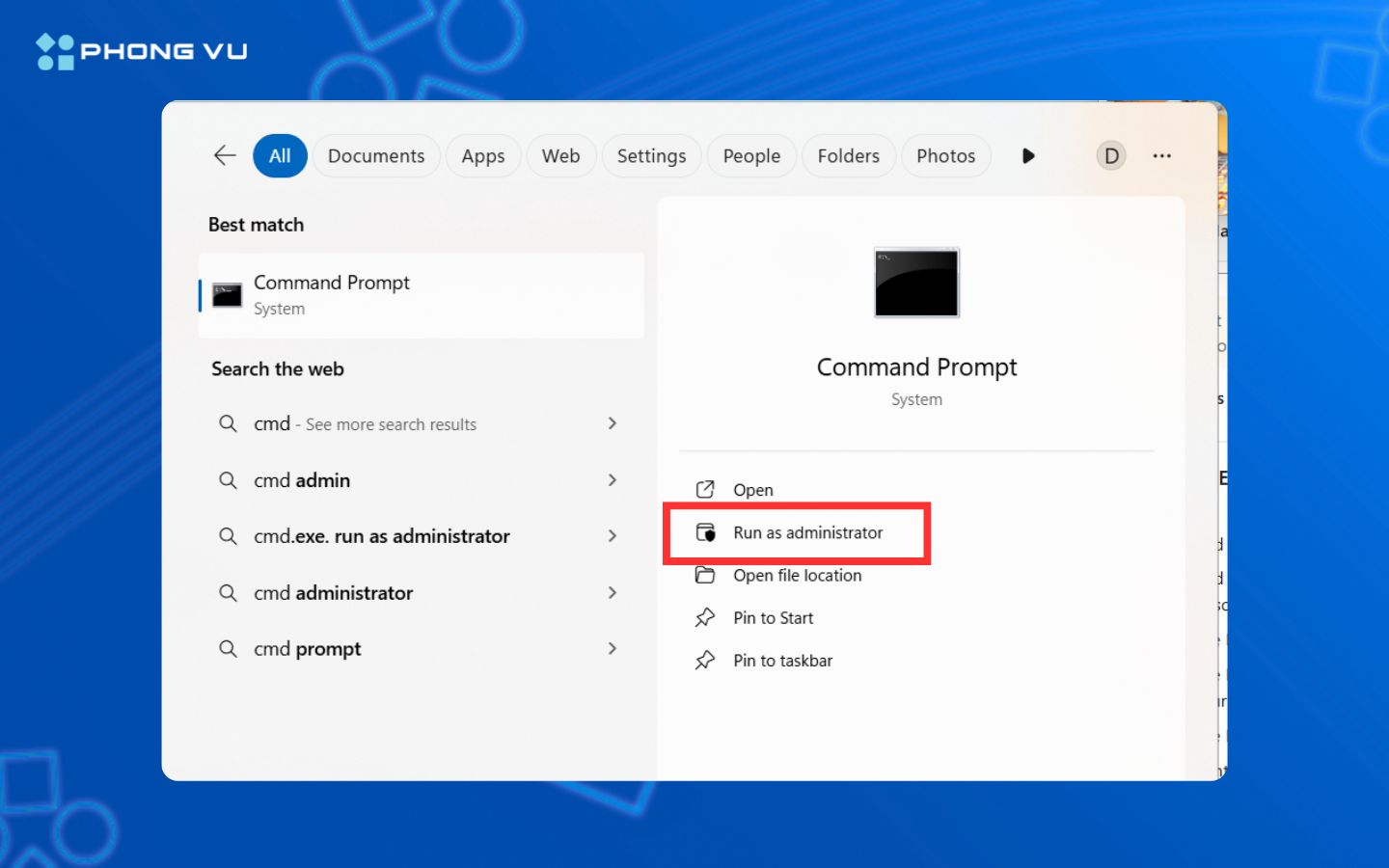Open the three-dot more options menu
The image size is (1389, 868).
click(1161, 155)
